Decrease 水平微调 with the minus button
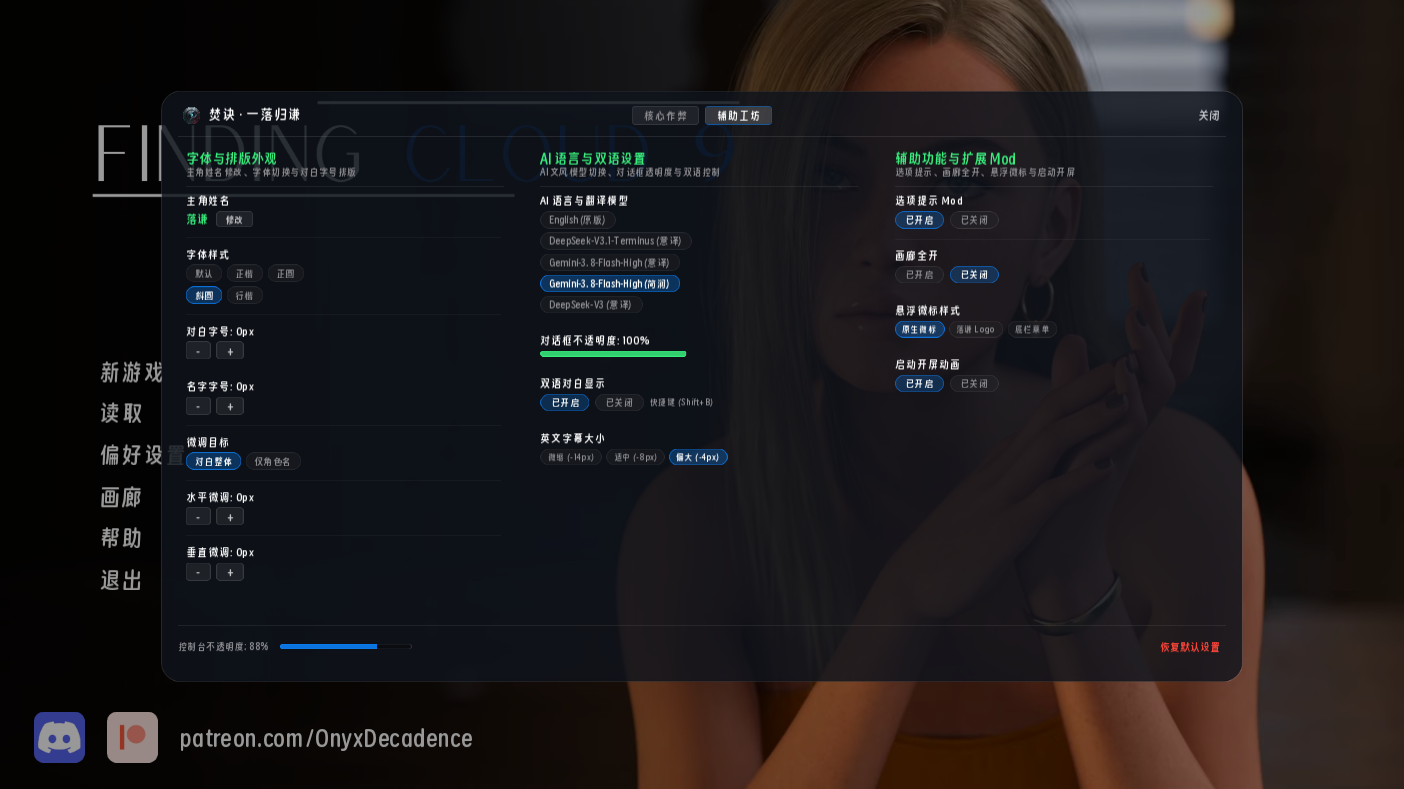Image resolution: width=1404 pixels, height=789 pixels. click(x=198, y=517)
